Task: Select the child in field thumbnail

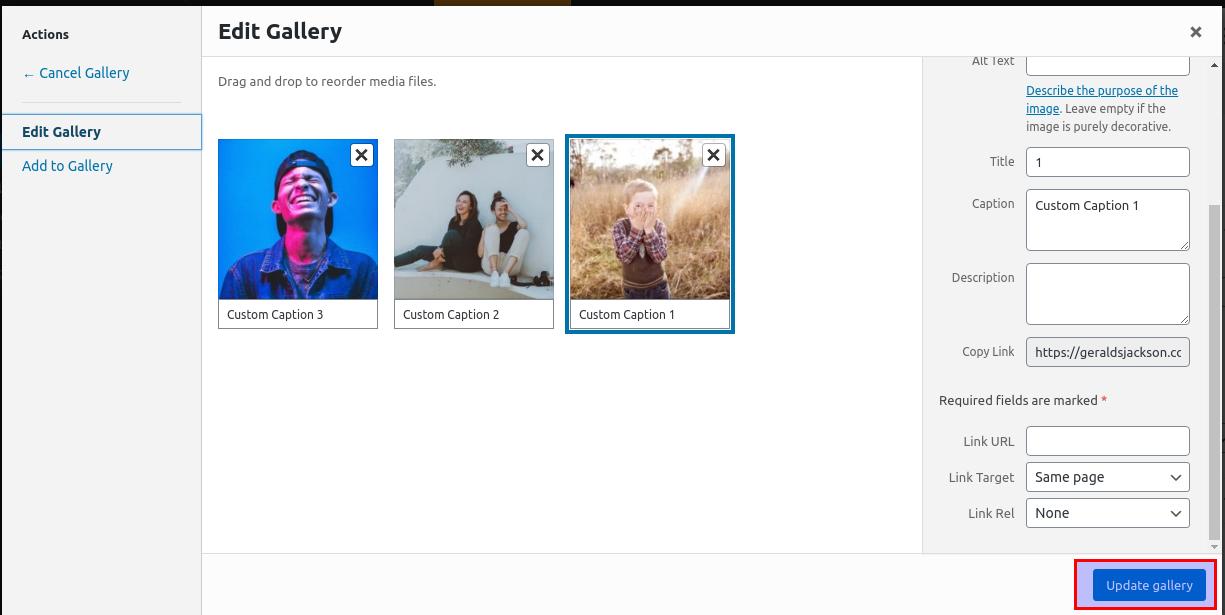Action: [650, 219]
